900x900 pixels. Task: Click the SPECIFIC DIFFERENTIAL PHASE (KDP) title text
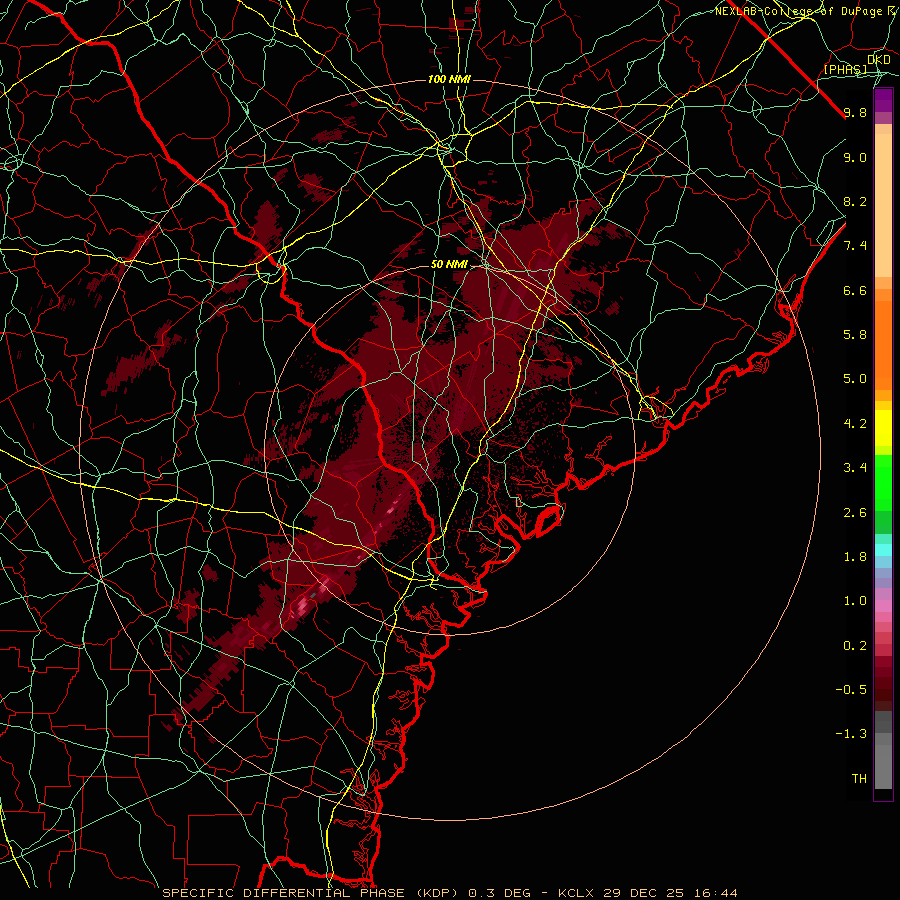pyautogui.click(x=312, y=893)
